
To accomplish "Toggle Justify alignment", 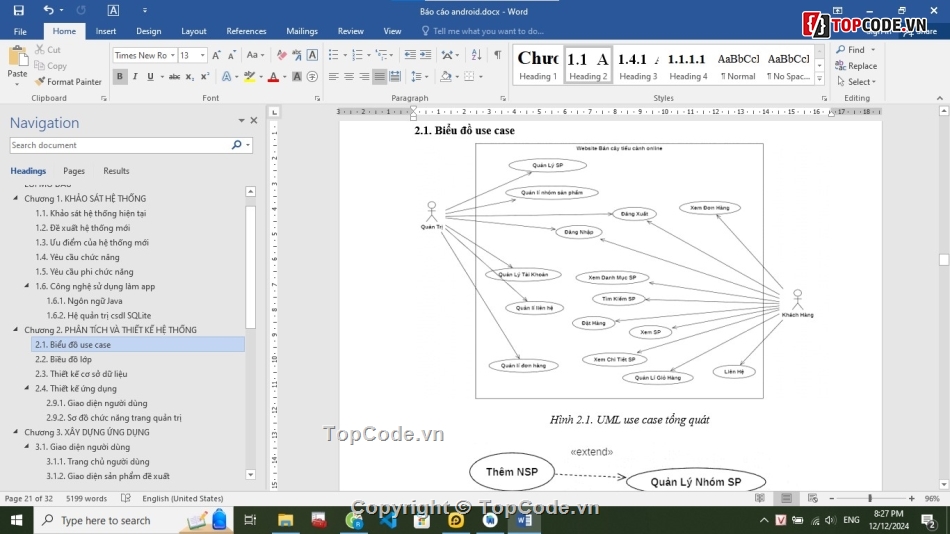I will [x=379, y=77].
